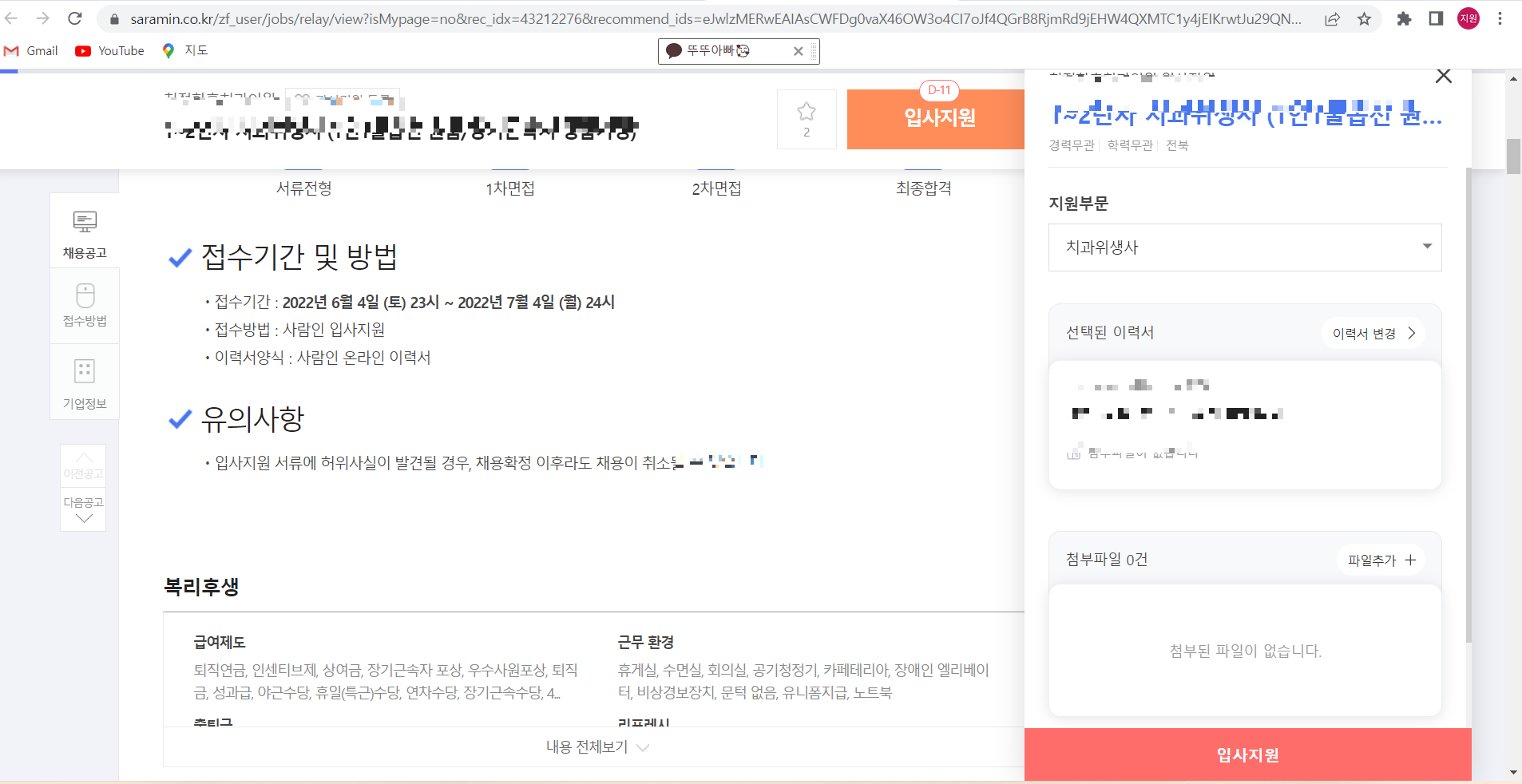This screenshot has height=784, width=1522.
Task: Go forward with the browser forward arrow
Action: point(43,18)
